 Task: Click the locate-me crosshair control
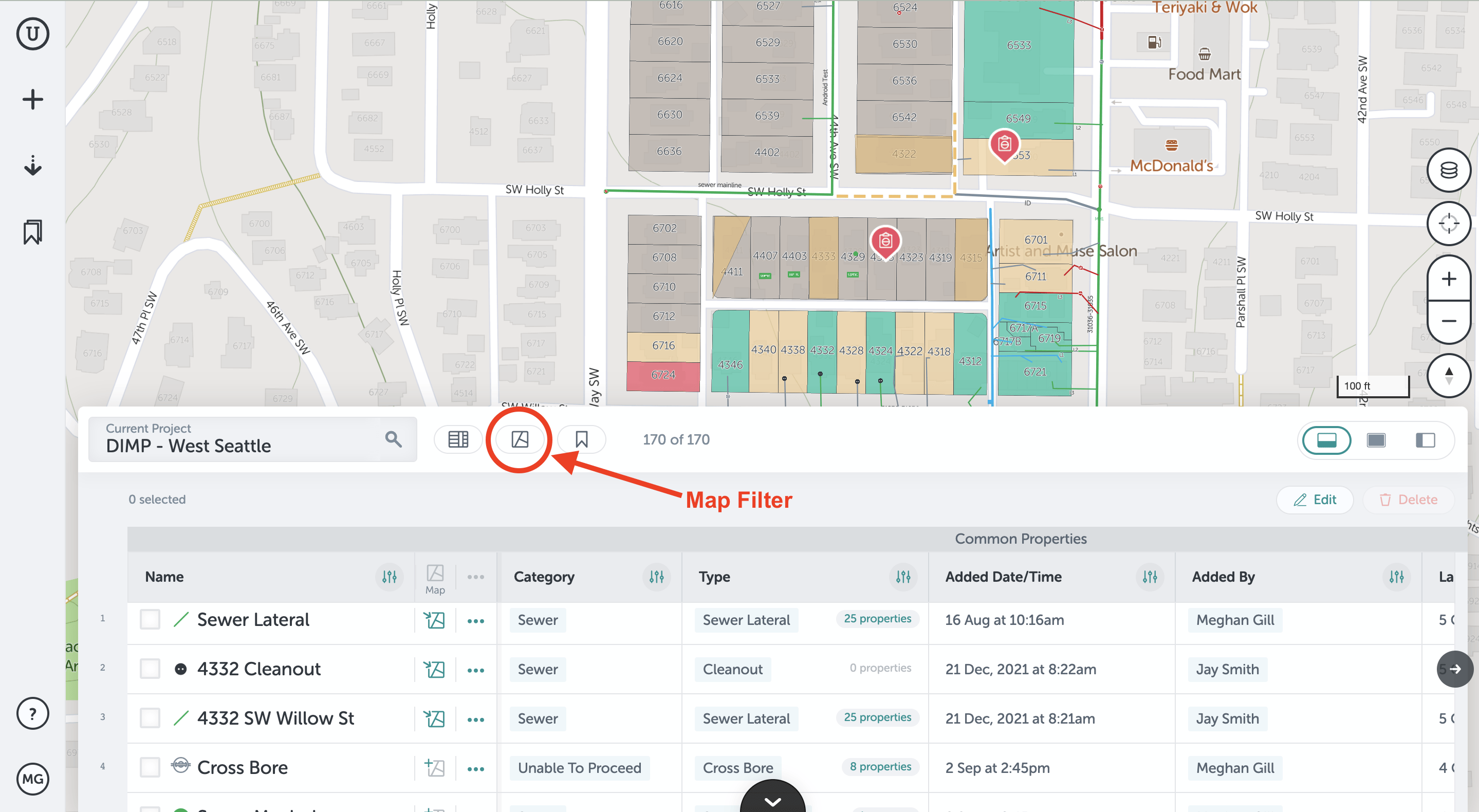[1448, 224]
